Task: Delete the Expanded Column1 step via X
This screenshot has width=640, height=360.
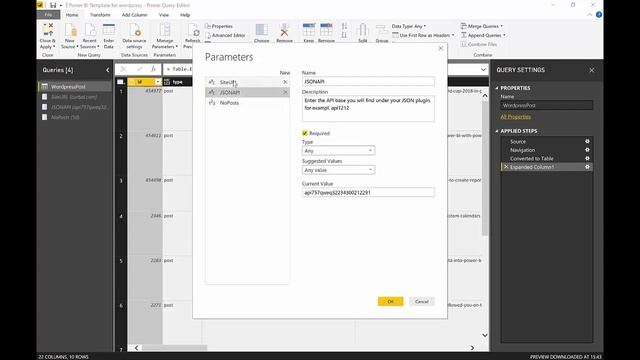Action: 506,167
